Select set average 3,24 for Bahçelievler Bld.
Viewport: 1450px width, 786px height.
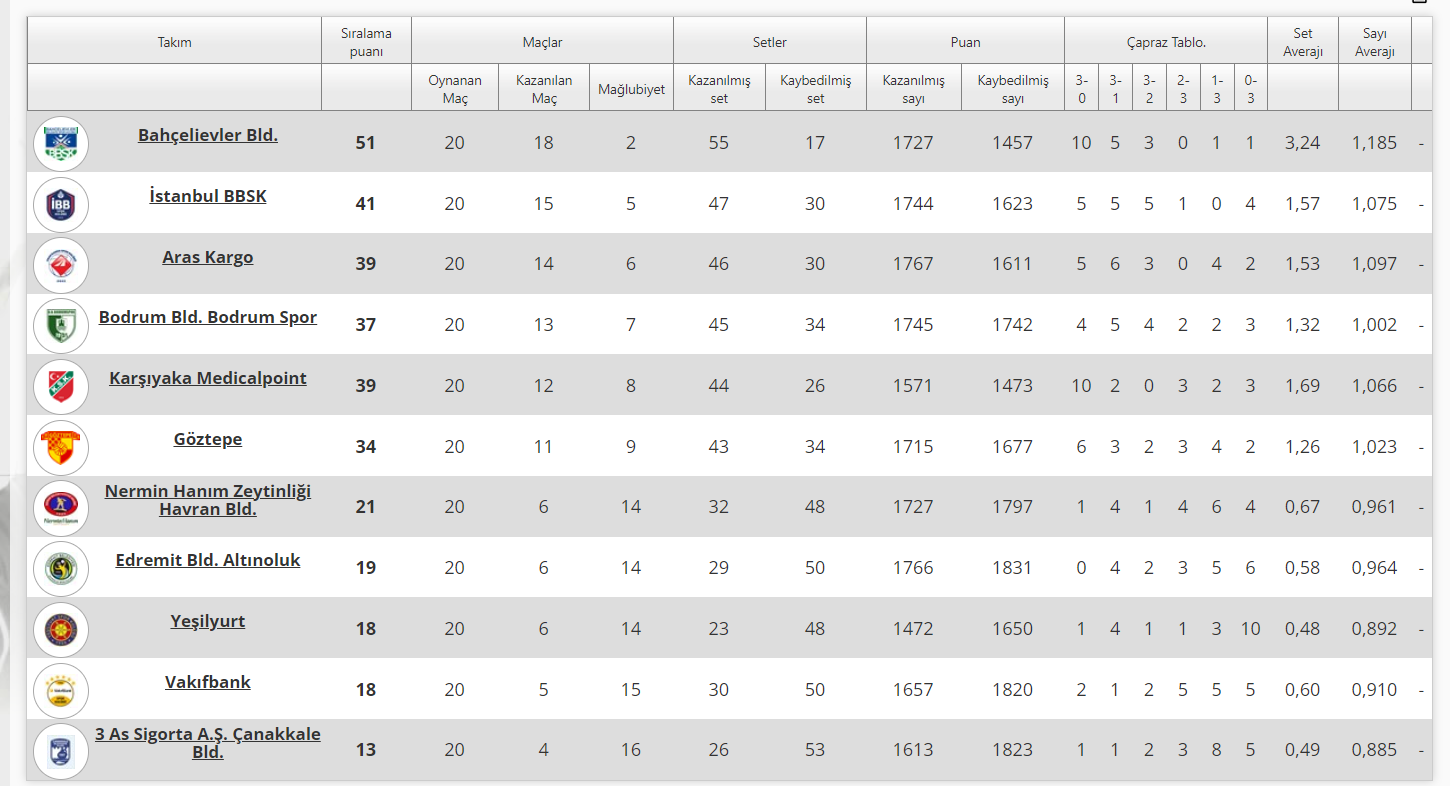(1303, 143)
